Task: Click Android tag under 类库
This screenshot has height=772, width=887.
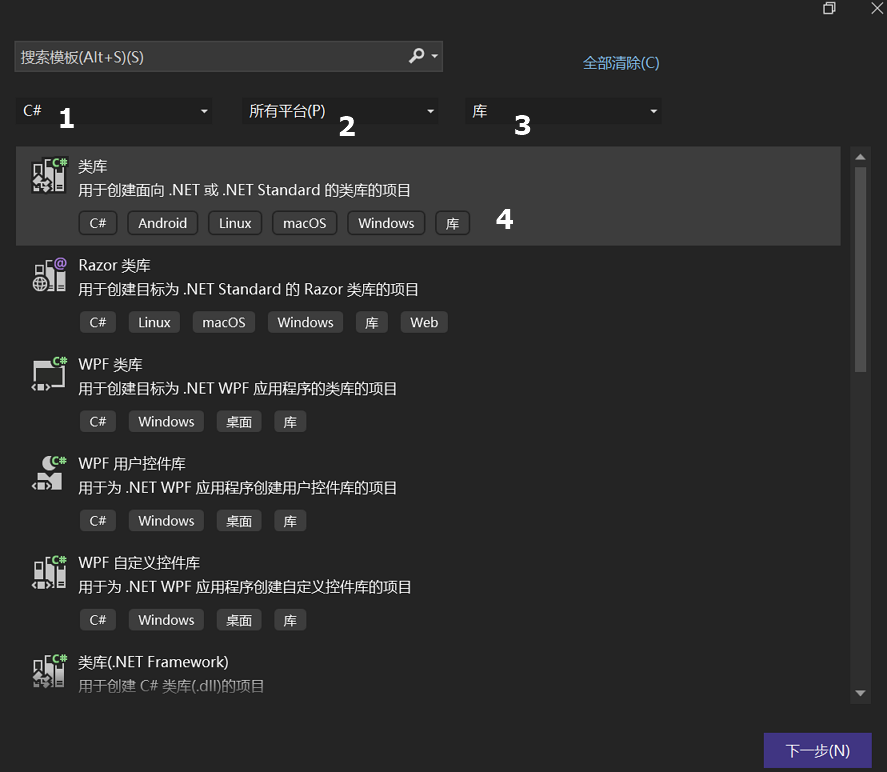Action: (162, 223)
